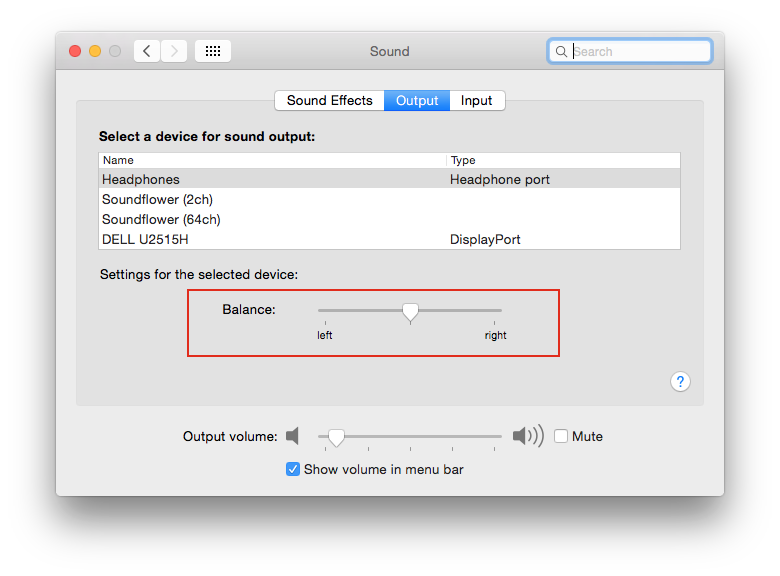This screenshot has width=780, height=576.
Task: Click the magnifying glass search icon
Action: click(x=561, y=51)
